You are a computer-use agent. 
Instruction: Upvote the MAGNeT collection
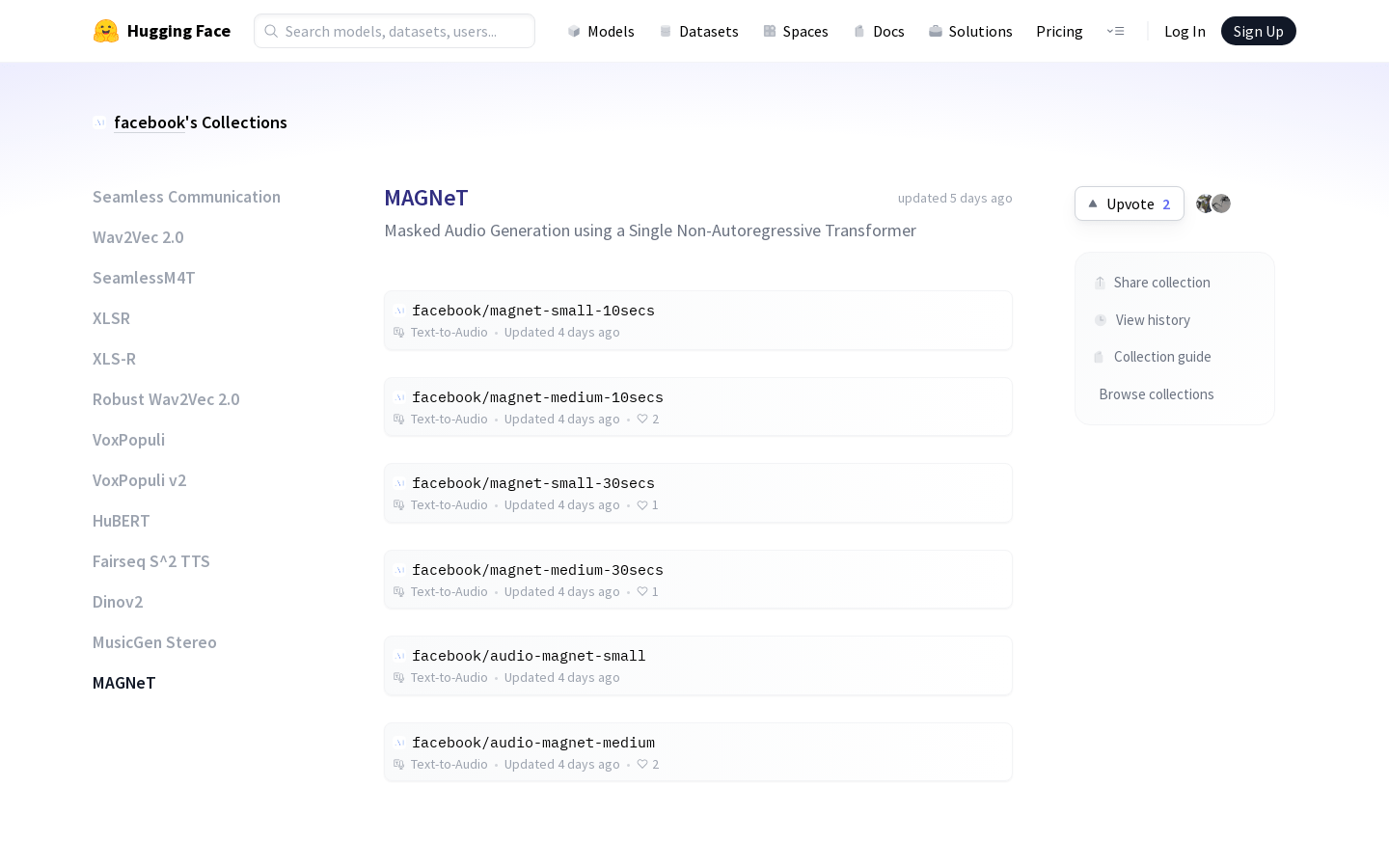pos(1129,203)
